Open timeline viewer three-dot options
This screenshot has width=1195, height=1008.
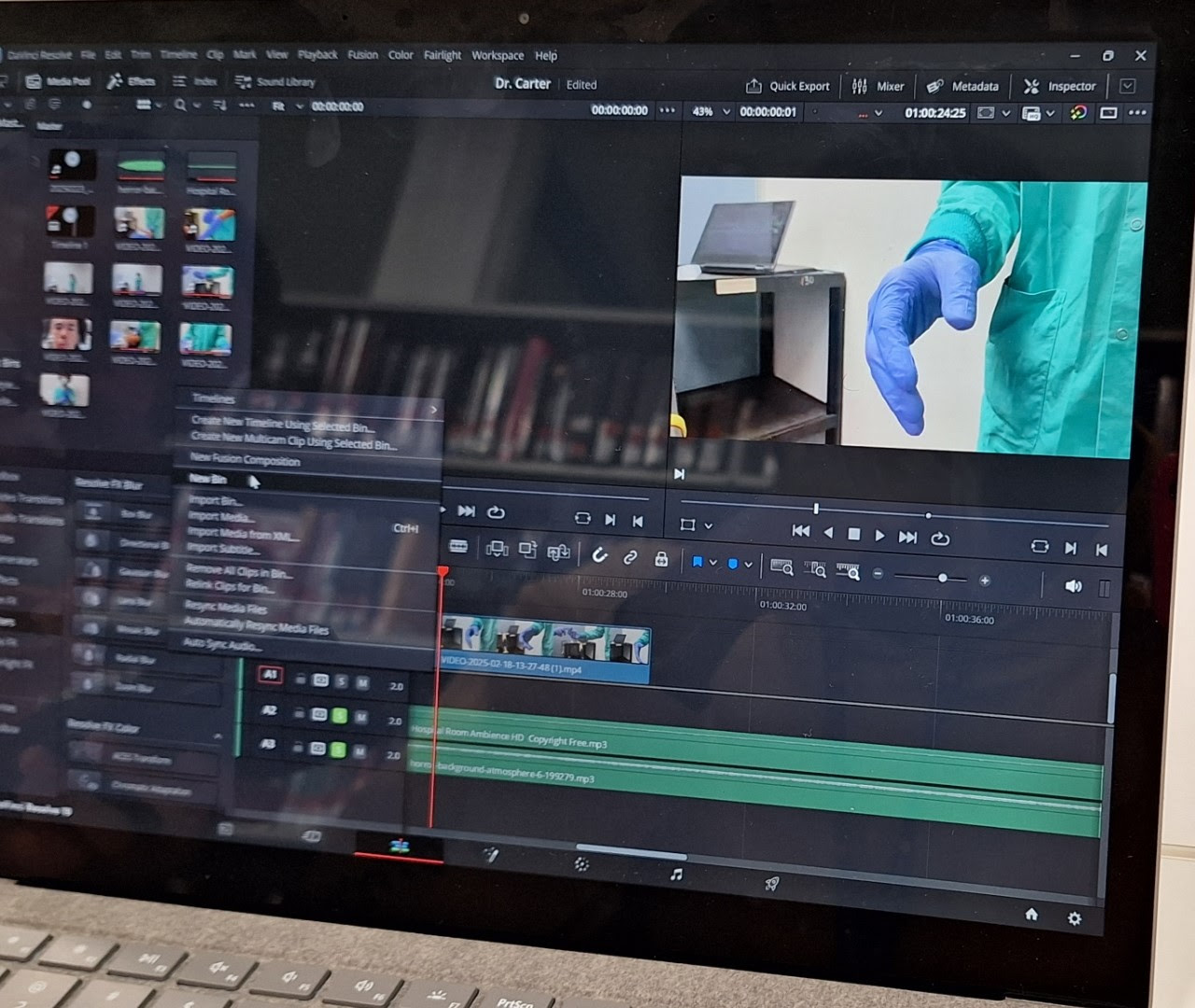(1137, 113)
